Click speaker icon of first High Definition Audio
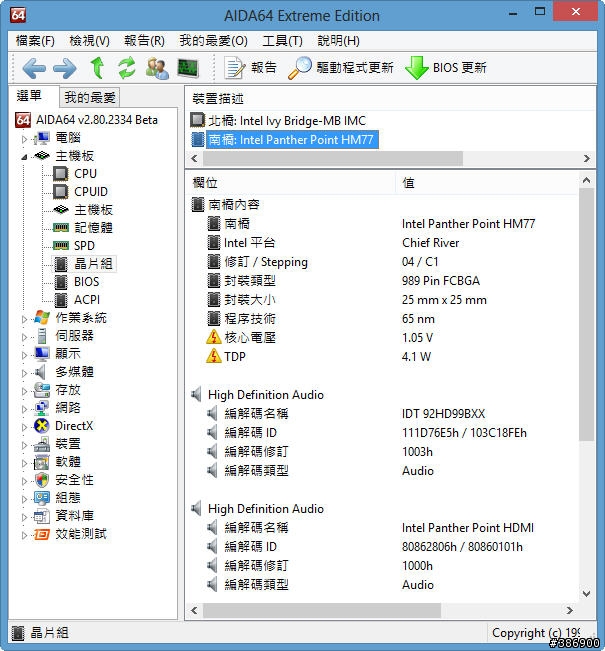The width and height of the screenshot is (605, 651). coord(197,394)
